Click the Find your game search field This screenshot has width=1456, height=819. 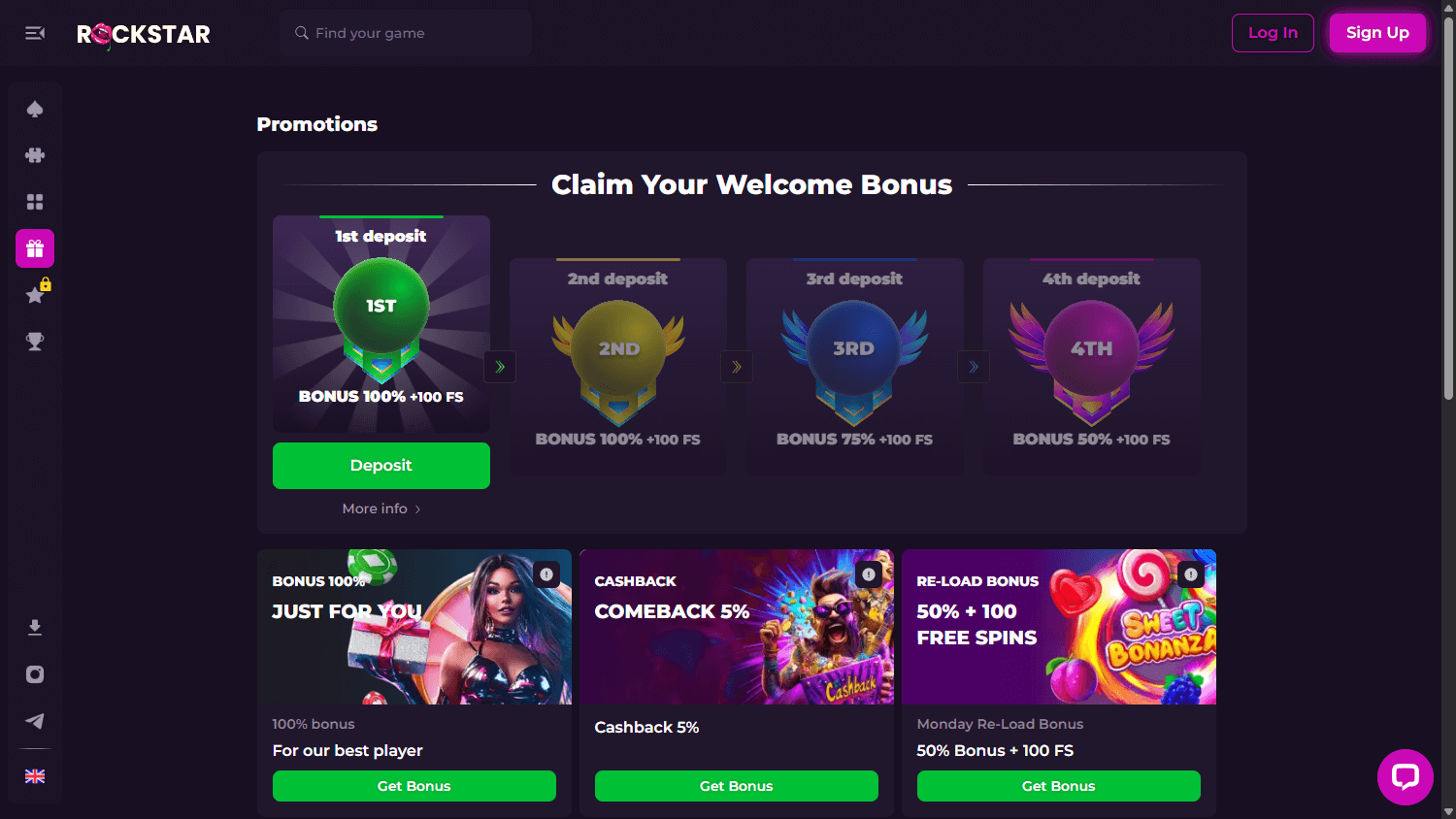(406, 33)
